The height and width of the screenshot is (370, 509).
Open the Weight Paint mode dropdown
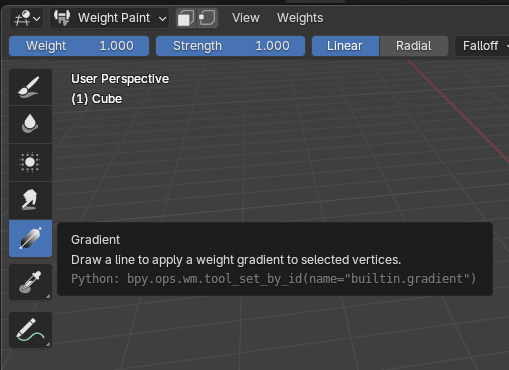[110, 18]
